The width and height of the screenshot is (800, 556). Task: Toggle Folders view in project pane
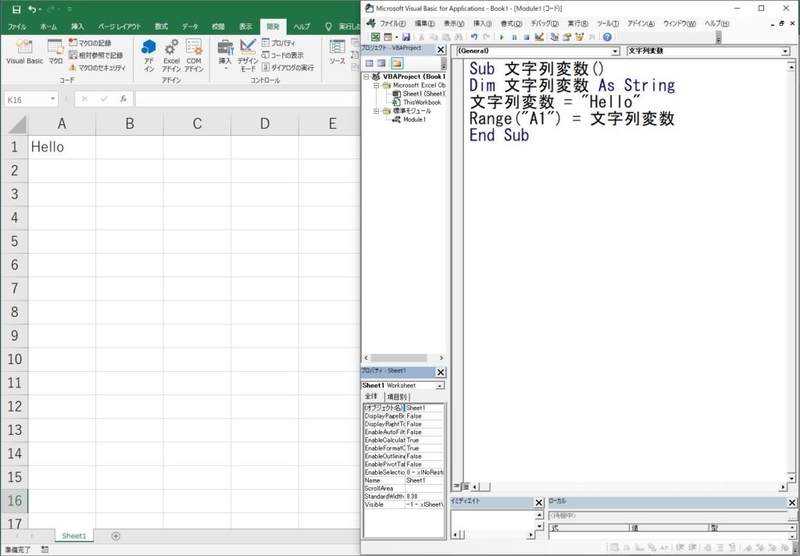(x=397, y=63)
